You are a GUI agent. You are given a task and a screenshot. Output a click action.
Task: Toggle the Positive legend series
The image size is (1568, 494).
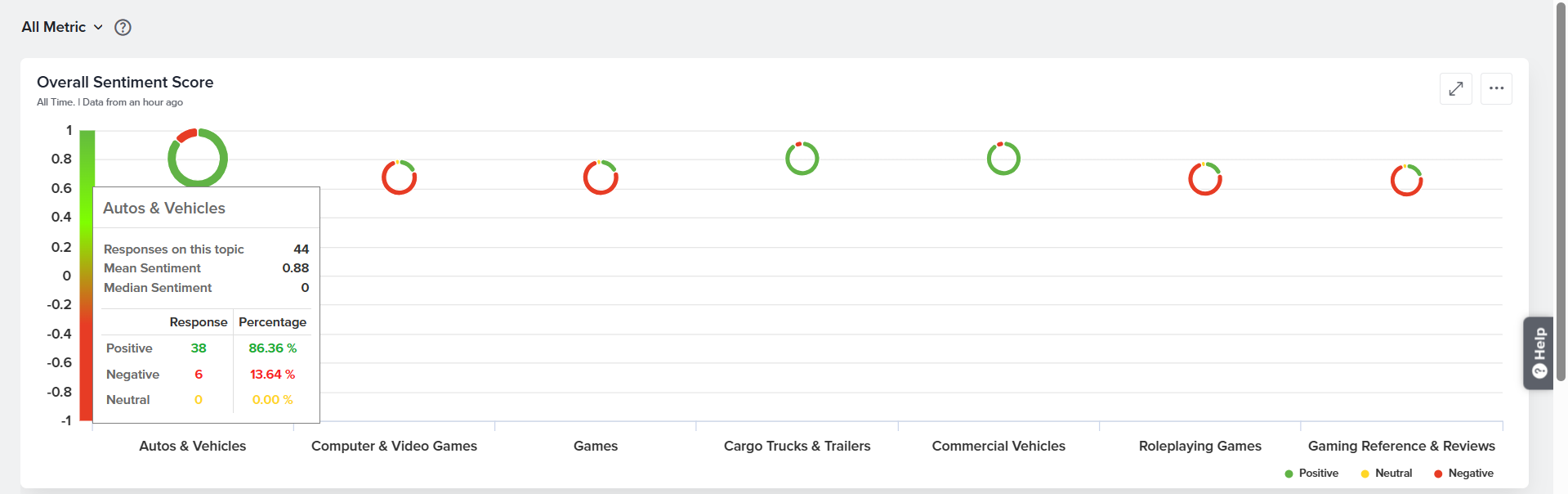click(1311, 474)
